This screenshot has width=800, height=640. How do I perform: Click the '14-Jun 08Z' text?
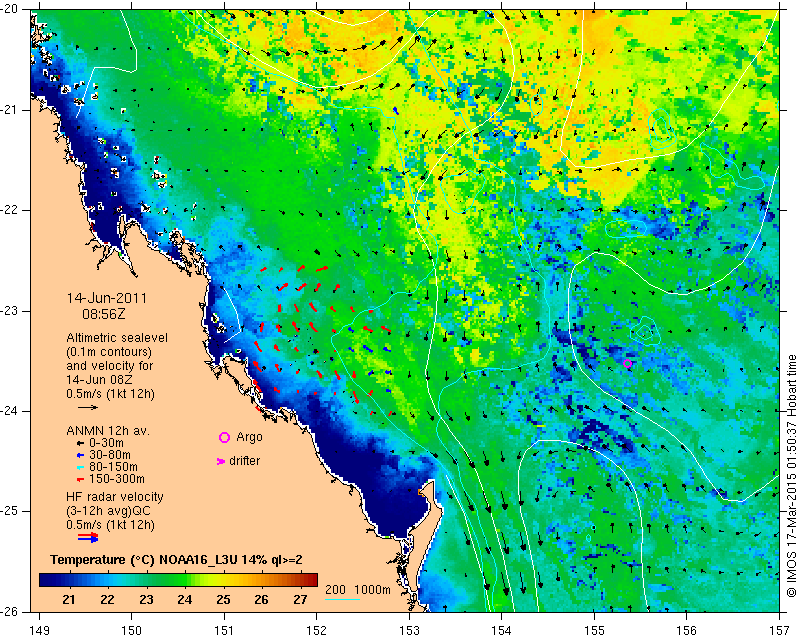(99, 380)
